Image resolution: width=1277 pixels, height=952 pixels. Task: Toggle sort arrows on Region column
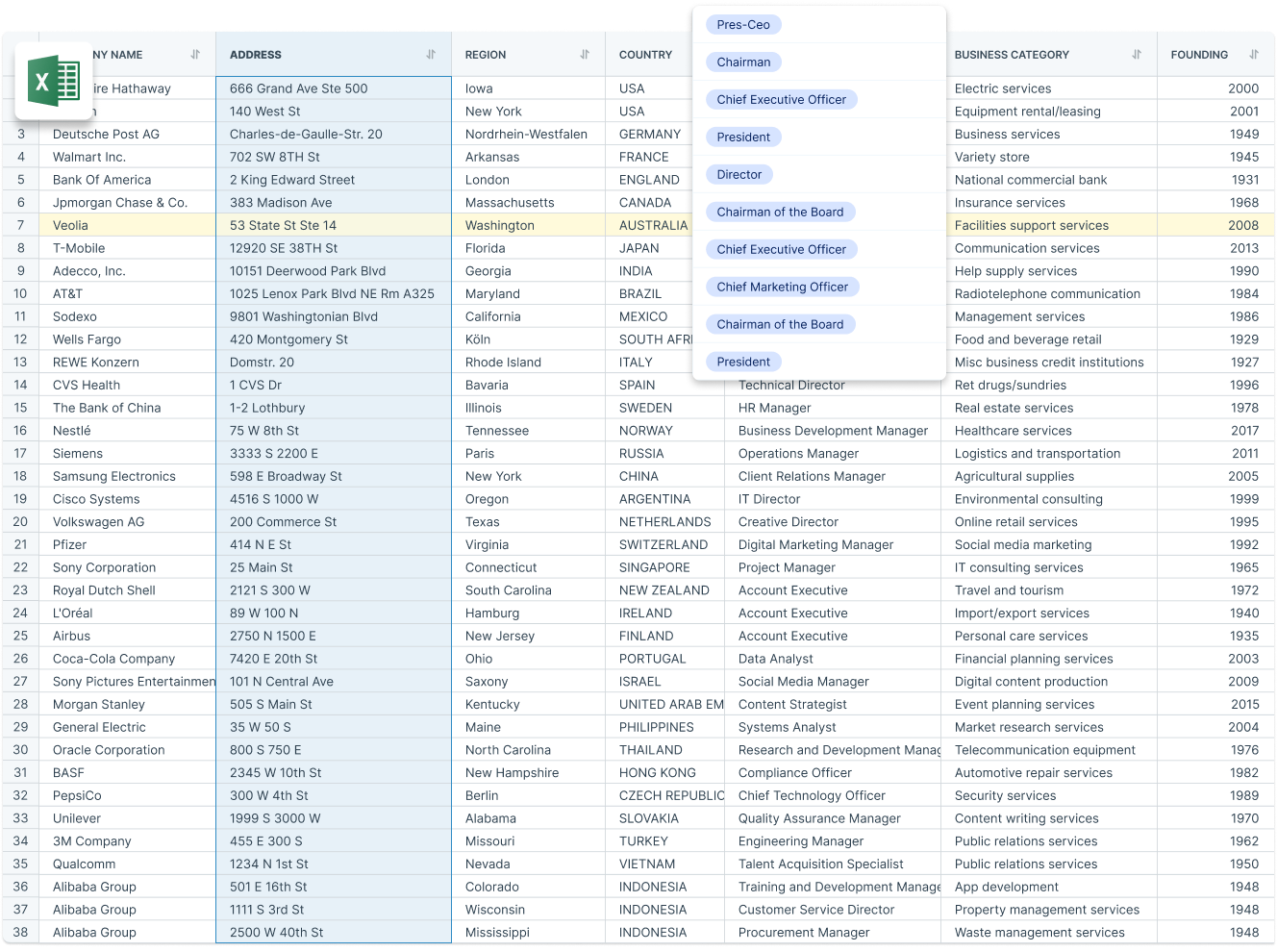point(585,55)
